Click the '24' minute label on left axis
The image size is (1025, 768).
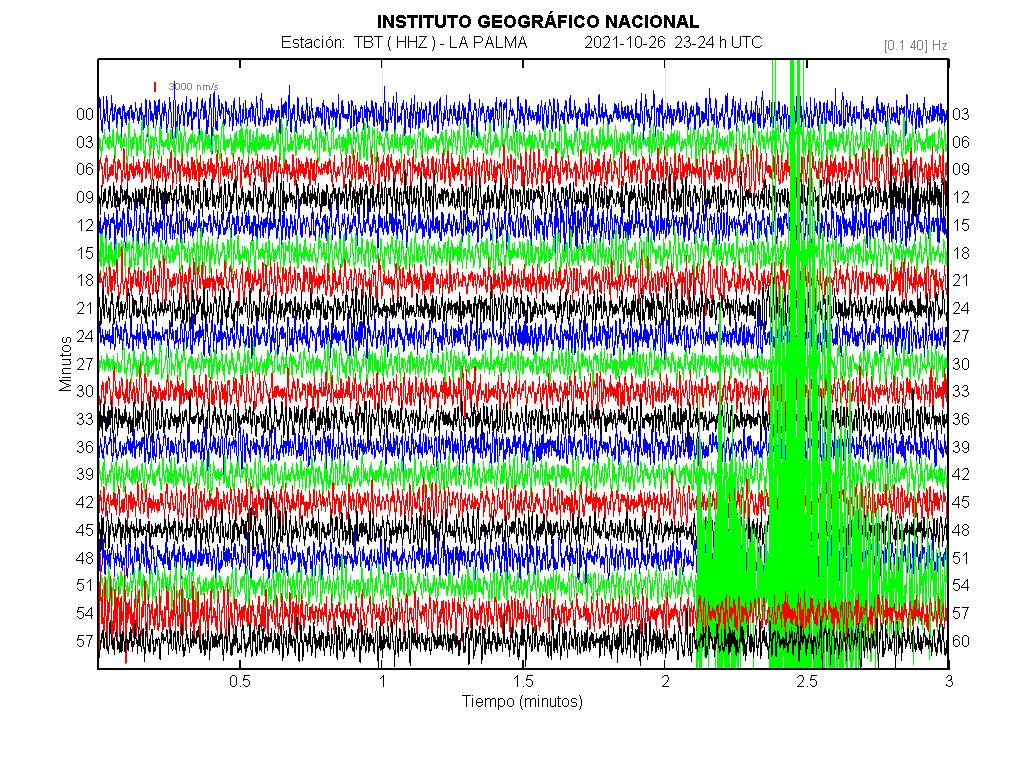(x=85, y=336)
